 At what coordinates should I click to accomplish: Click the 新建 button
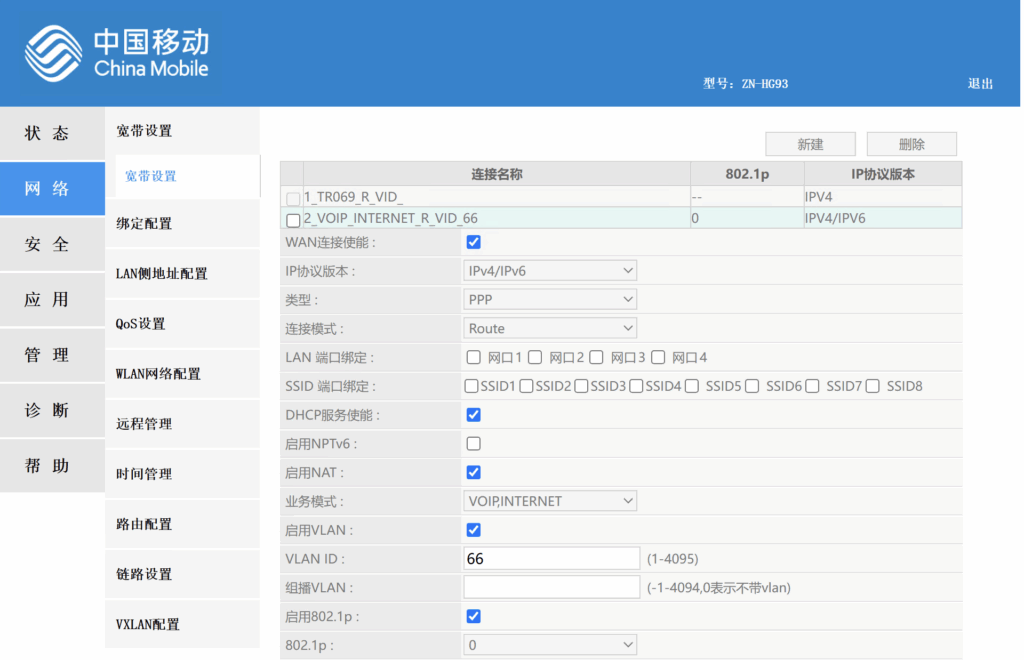810,144
